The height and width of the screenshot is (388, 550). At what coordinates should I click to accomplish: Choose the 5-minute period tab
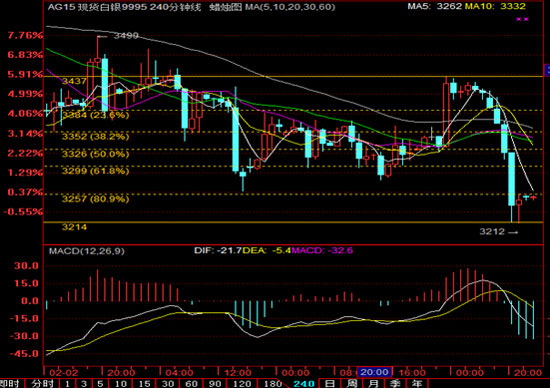click(100, 383)
